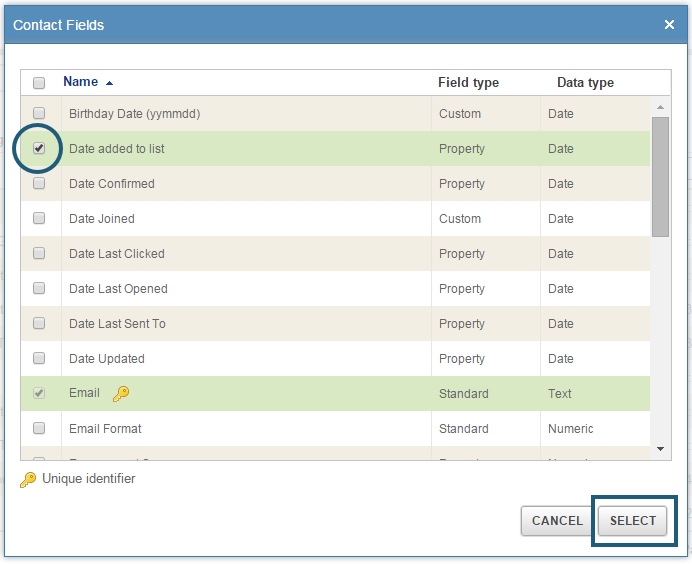Sort by the Data type column header
The width and height of the screenshot is (692, 564).
[x=585, y=83]
